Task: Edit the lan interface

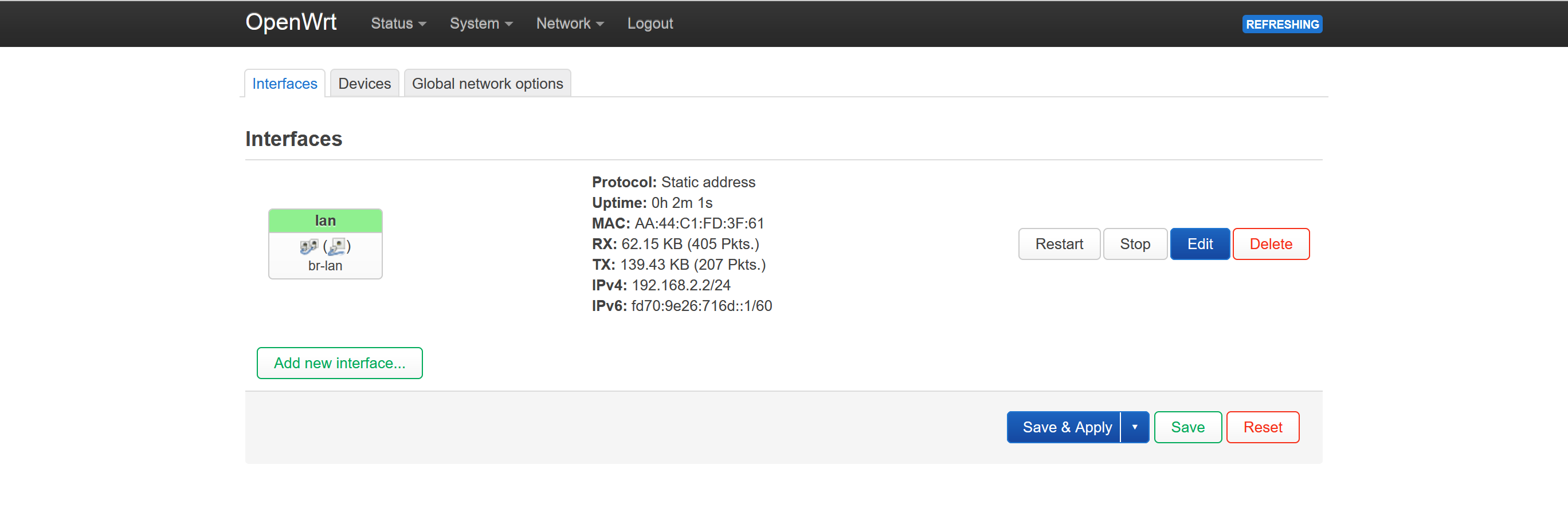Action: click(1199, 244)
